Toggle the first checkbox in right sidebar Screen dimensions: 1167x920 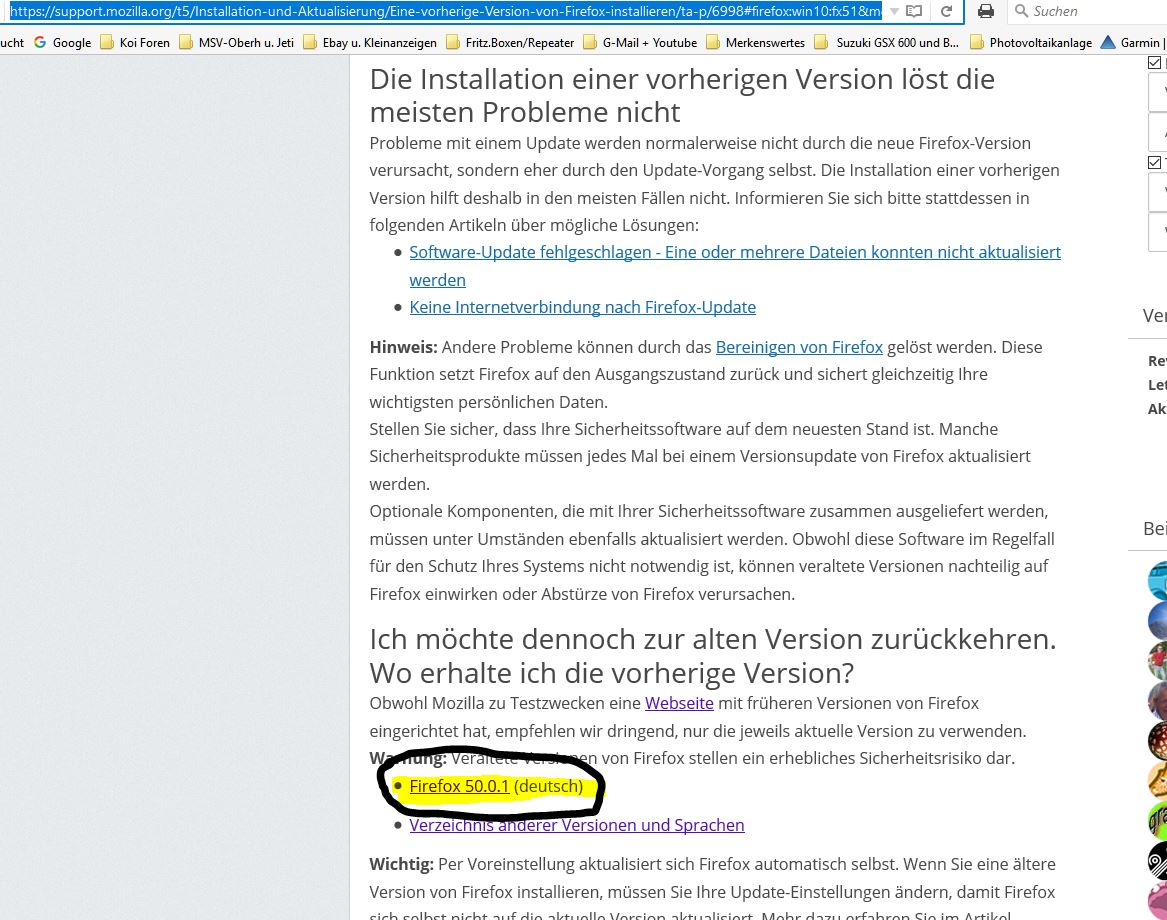[x=1155, y=62]
